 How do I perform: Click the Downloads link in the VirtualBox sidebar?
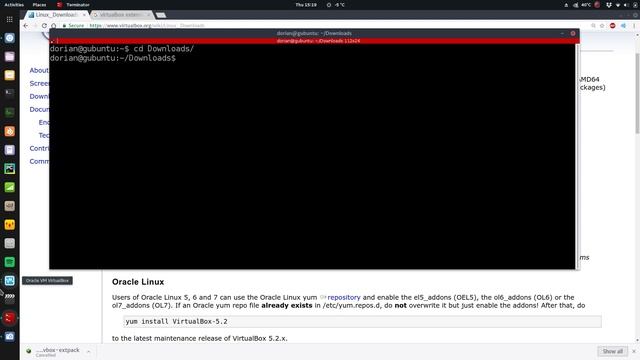coord(39,96)
